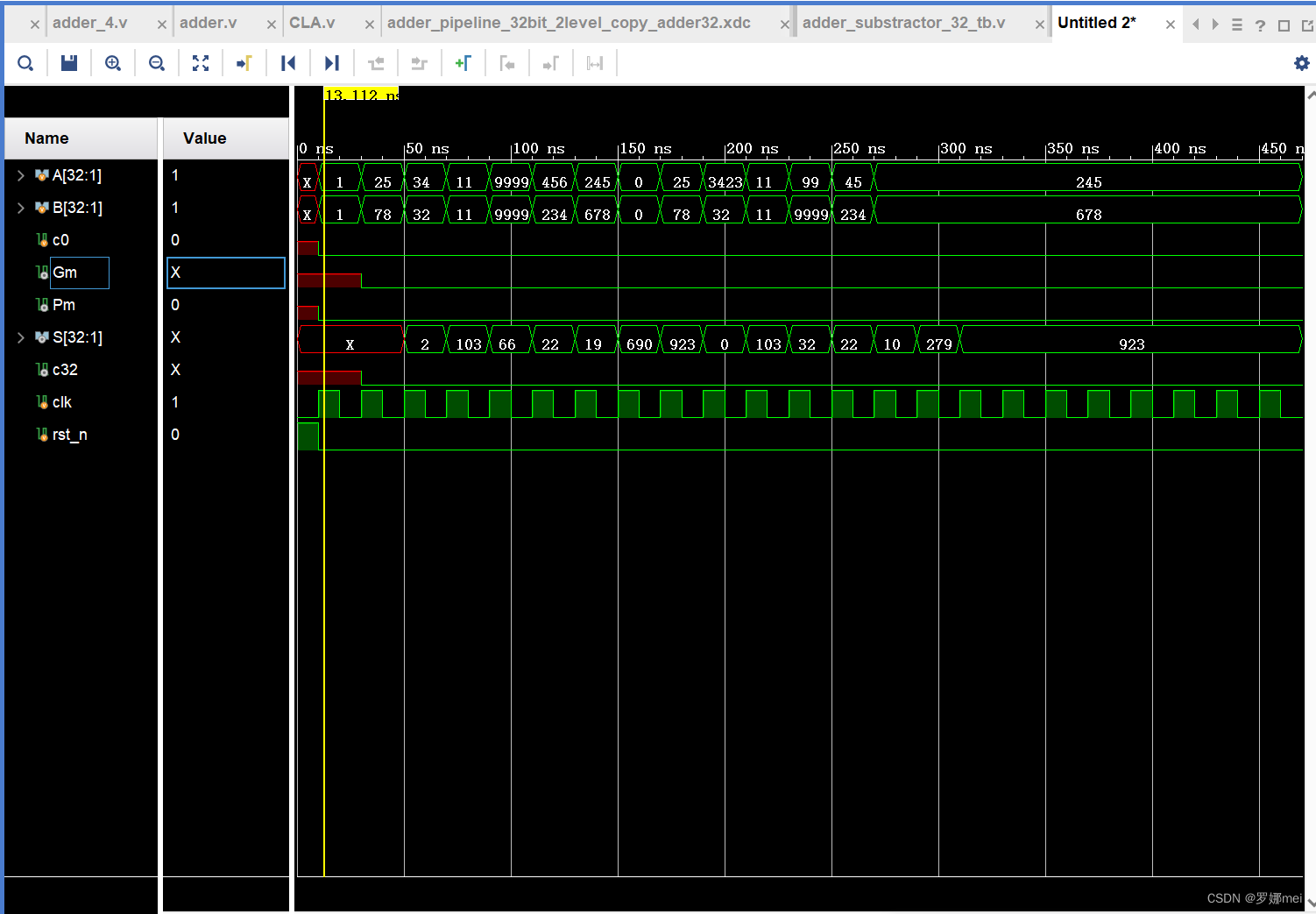Switch to adder_substractor_32_tb.v tab
Image resolution: width=1316 pixels, height=914 pixels.
(903, 23)
